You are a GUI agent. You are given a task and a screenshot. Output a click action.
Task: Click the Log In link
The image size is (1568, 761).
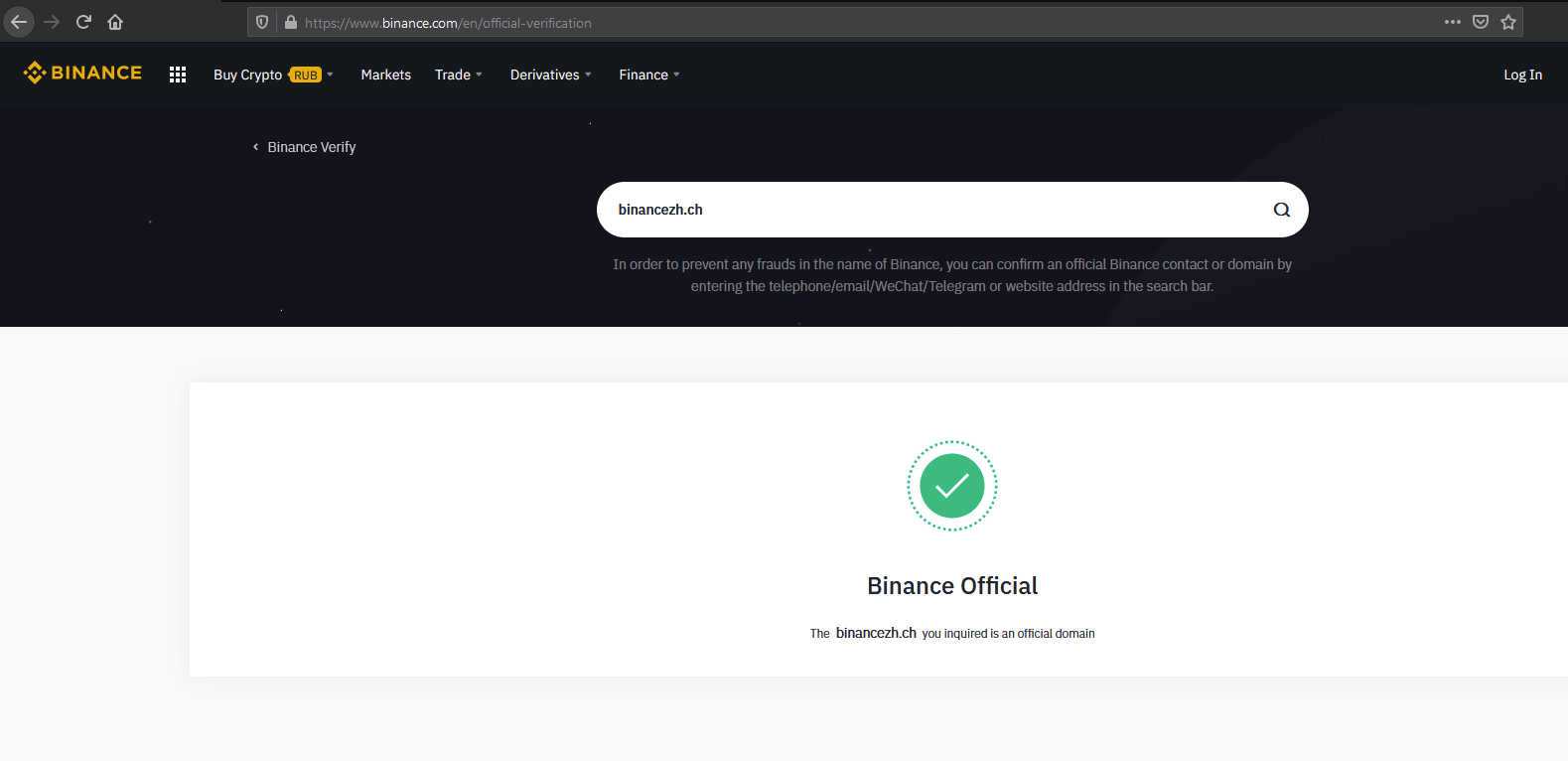(1522, 75)
